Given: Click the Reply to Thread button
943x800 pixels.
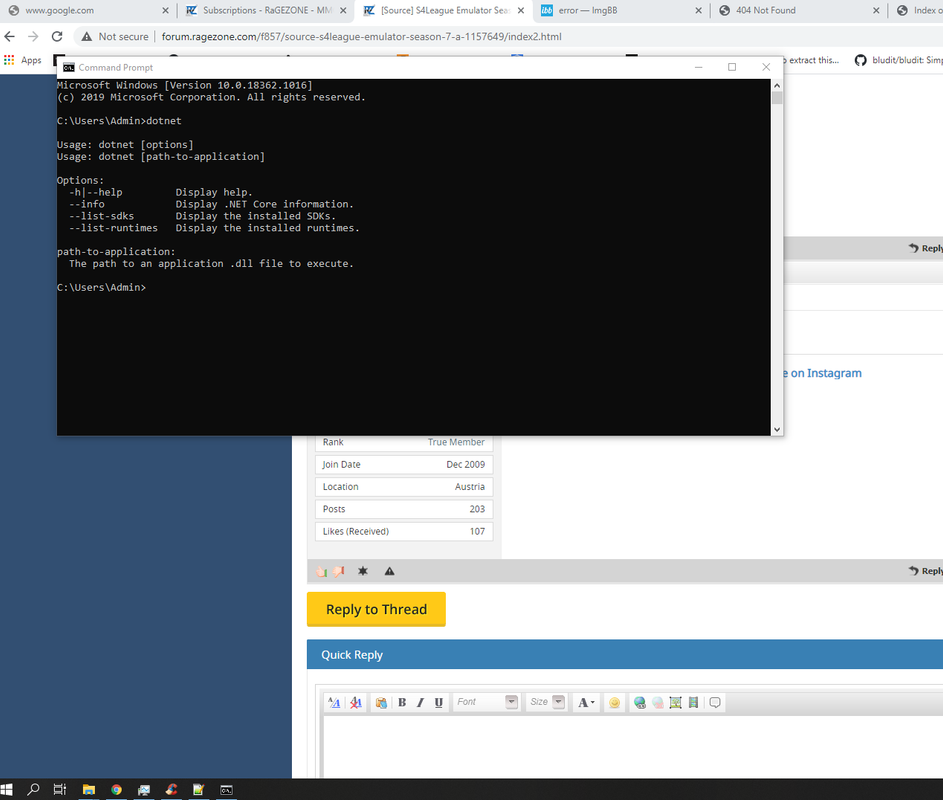Looking at the screenshot, I should (x=376, y=609).
